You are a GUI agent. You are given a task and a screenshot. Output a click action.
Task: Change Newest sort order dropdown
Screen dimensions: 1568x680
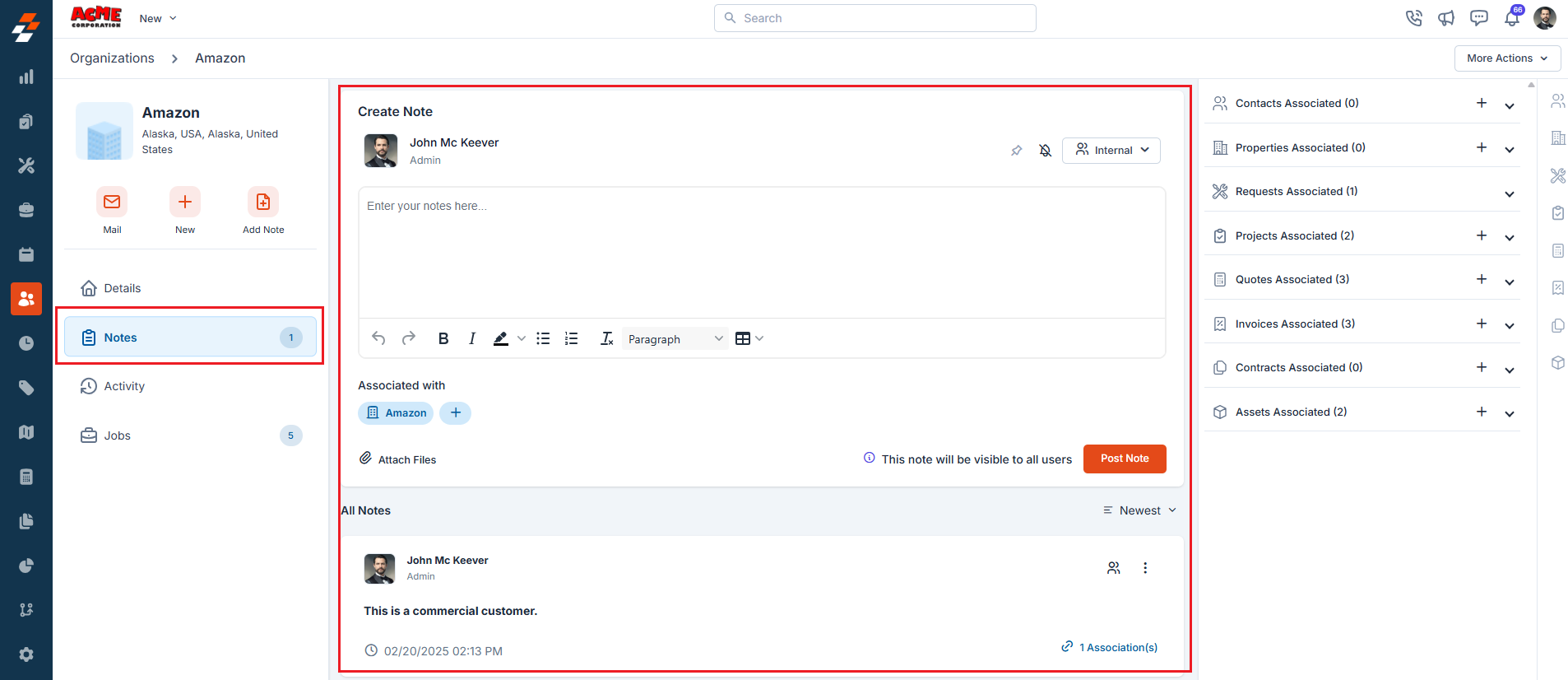tap(1139, 510)
